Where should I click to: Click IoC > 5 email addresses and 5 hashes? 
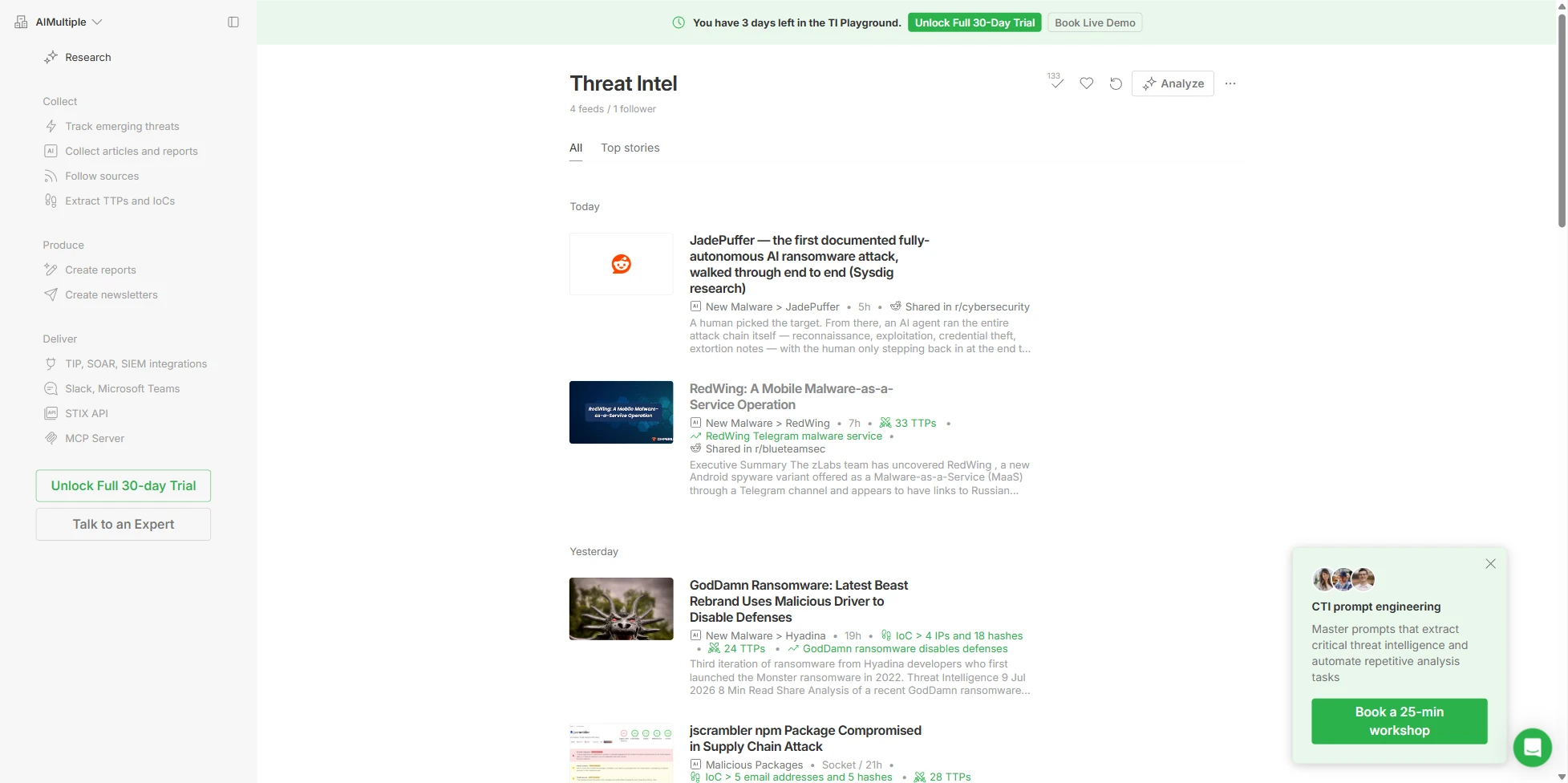pyautogui.click(x=799, y=777)
